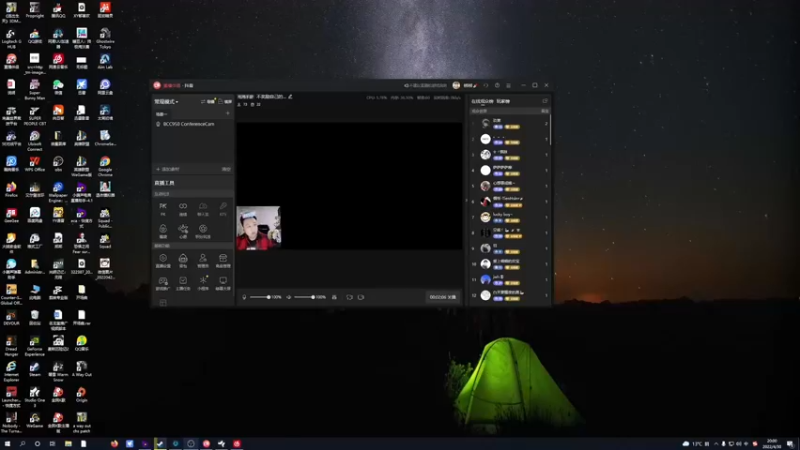Open the mini program icon
This screenshot has height=450, width=800.
pyautogui.click(x=203, y=283)
